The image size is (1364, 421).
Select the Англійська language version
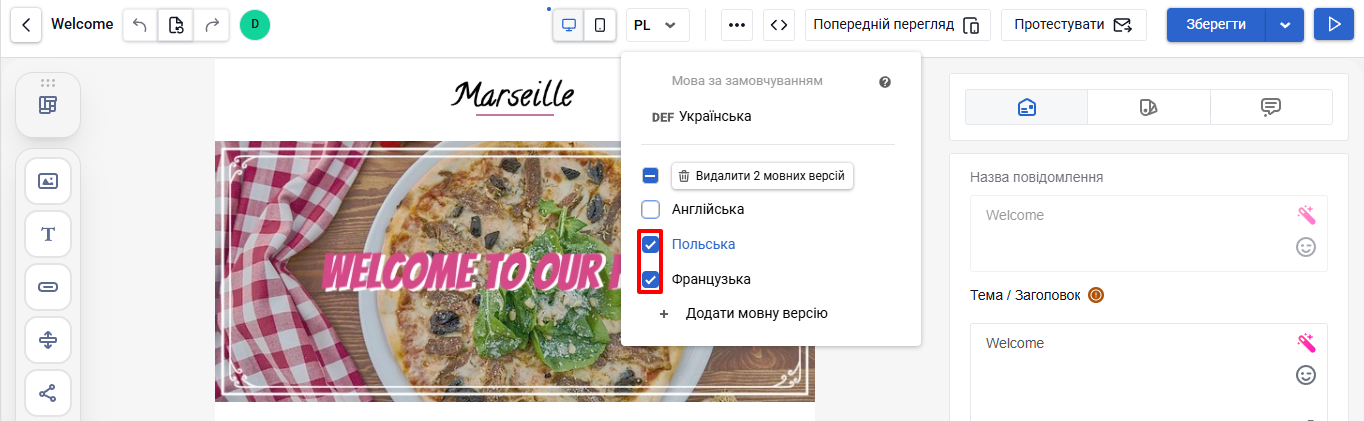708,209
